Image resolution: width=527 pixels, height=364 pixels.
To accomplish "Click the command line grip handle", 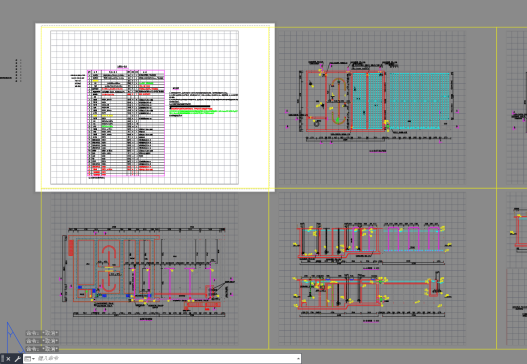I will pos(2,359).
